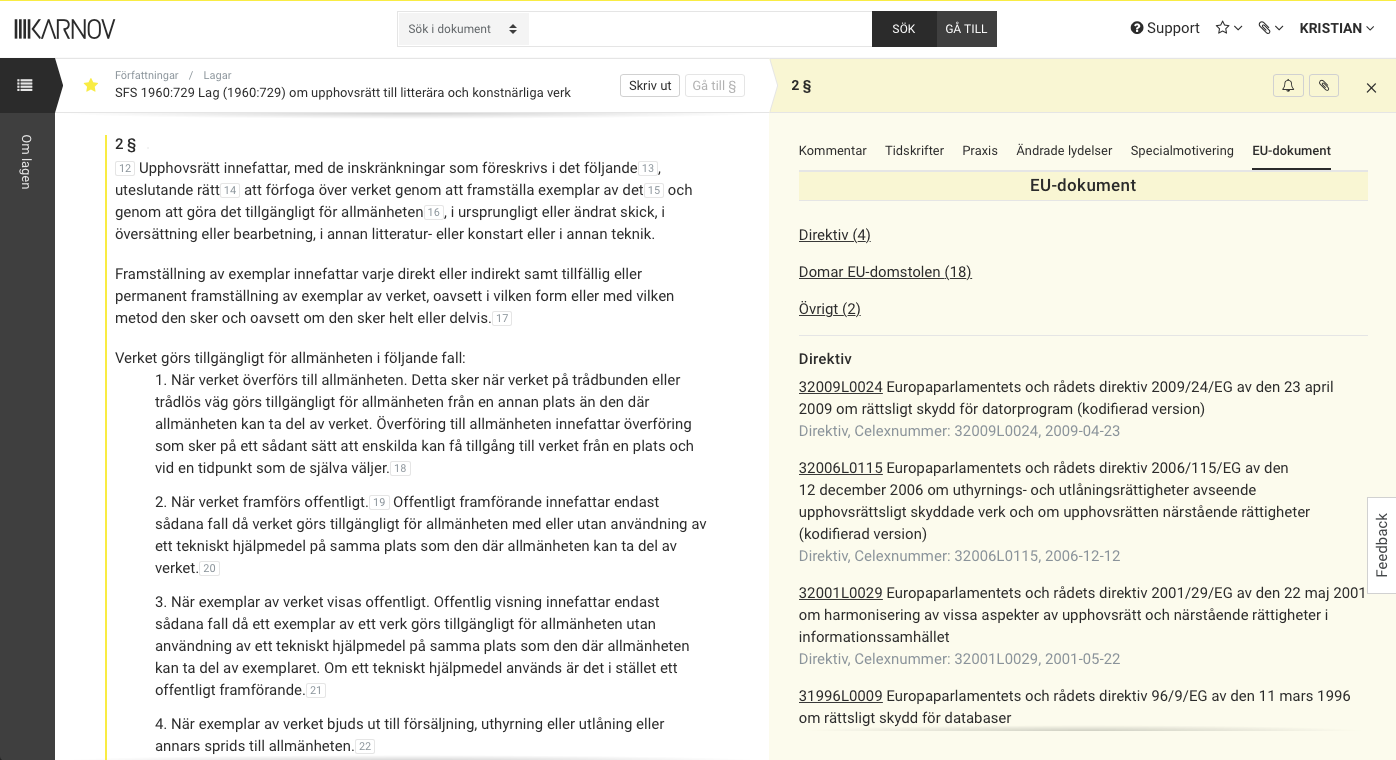Image resolution: width=1396 pixels, height=760 pixels.
Task: Close the 2 § side panel
Action: (1371, 88)
